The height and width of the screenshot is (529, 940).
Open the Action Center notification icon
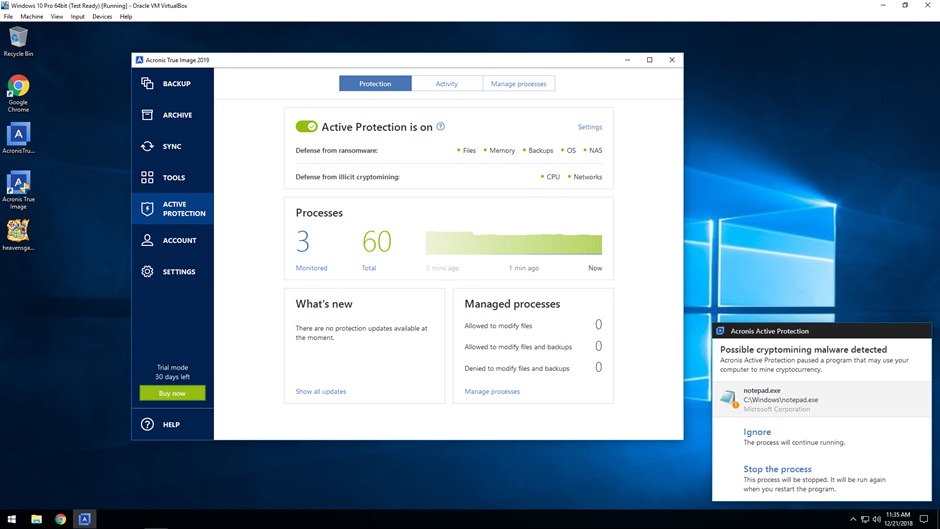pos(924,519)
